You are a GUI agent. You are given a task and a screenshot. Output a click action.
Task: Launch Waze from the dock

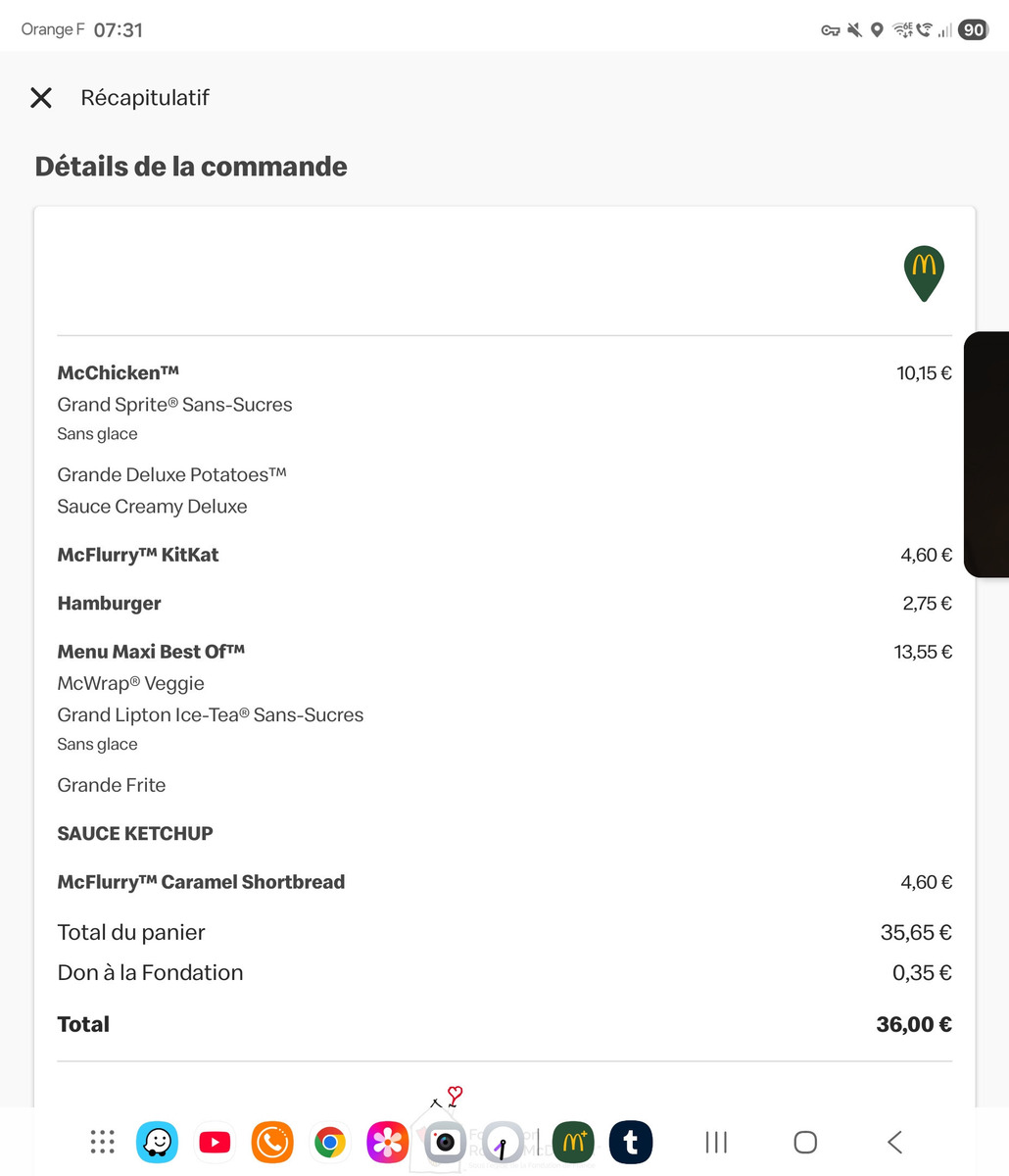point(157,1142)
